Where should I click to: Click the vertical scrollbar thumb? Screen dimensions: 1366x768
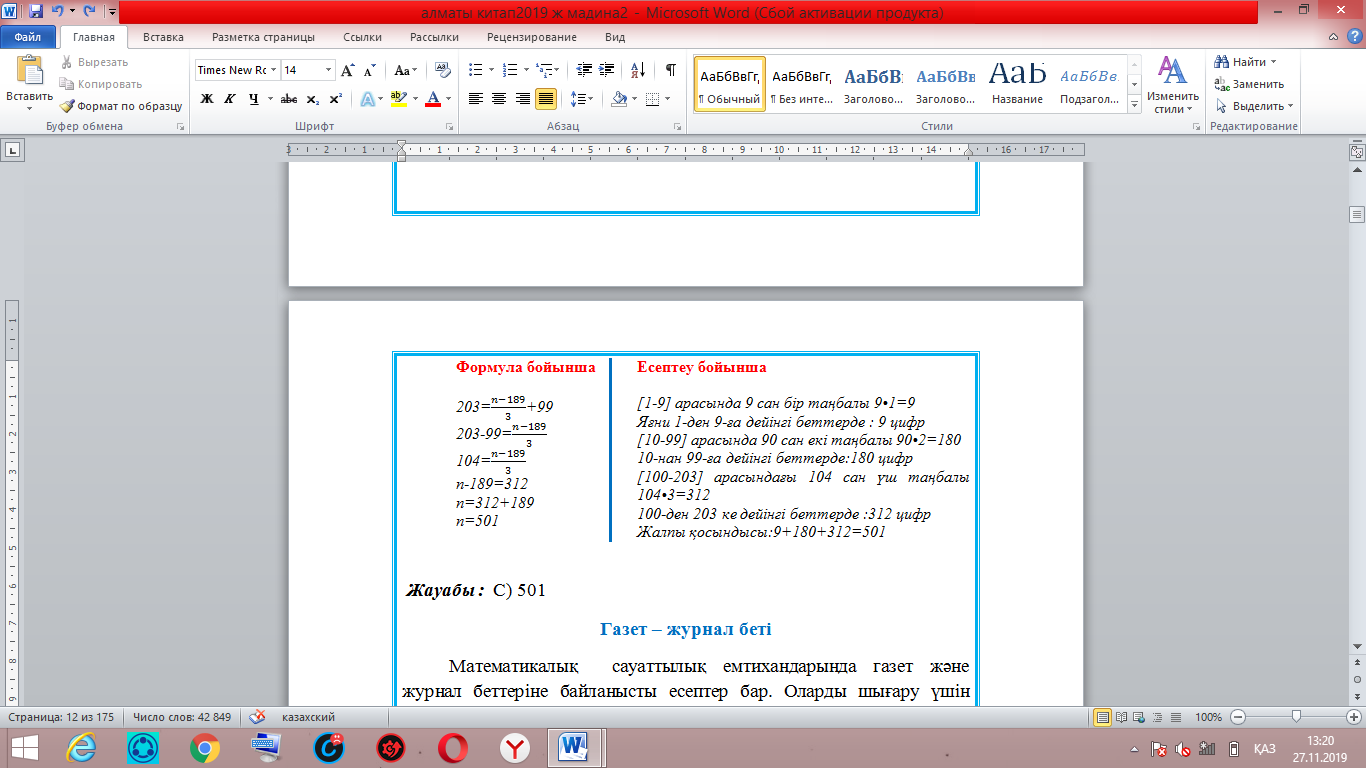1357,214
